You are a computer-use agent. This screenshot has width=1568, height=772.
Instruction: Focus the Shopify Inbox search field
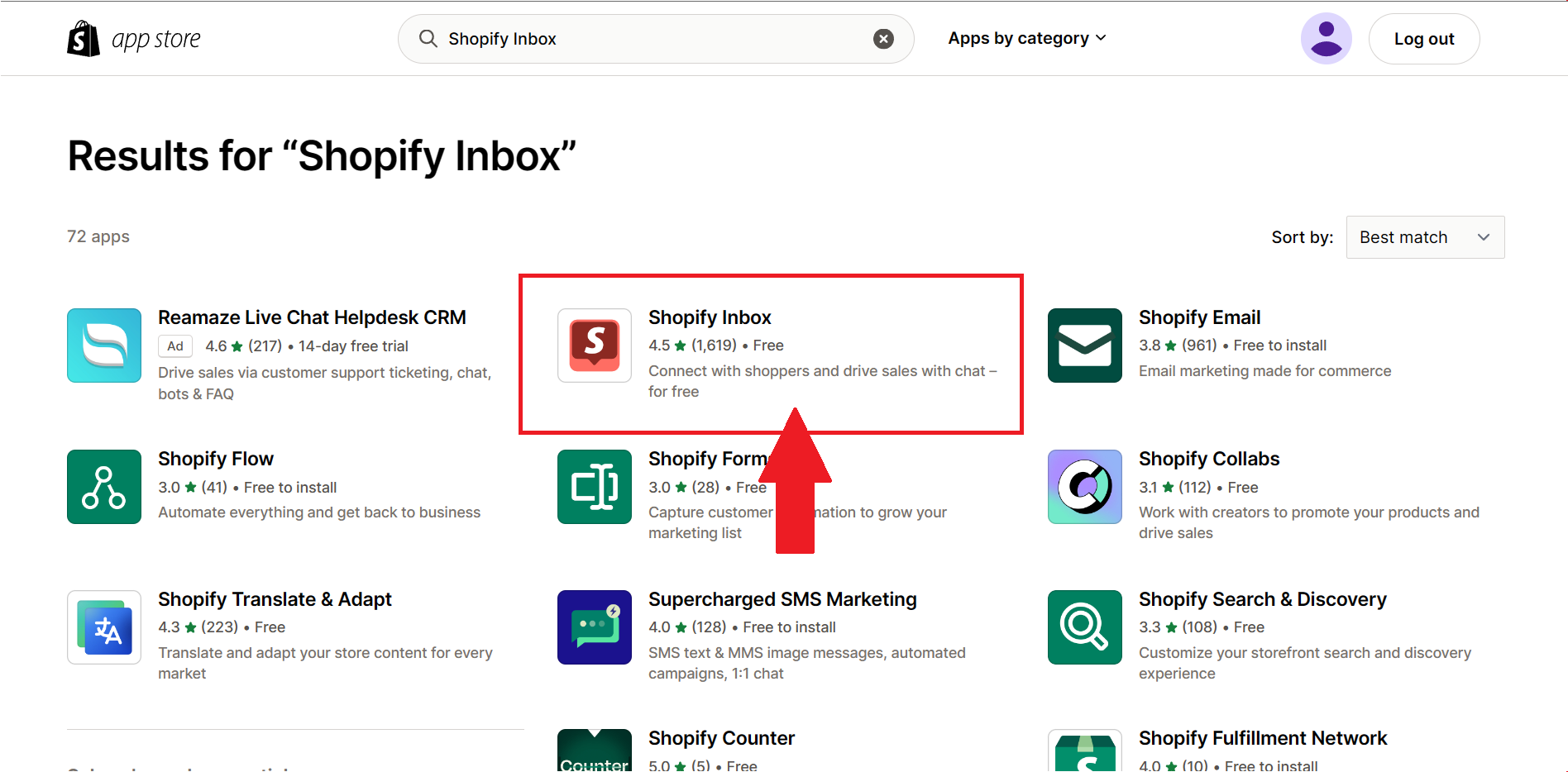(x=656, y=39)
